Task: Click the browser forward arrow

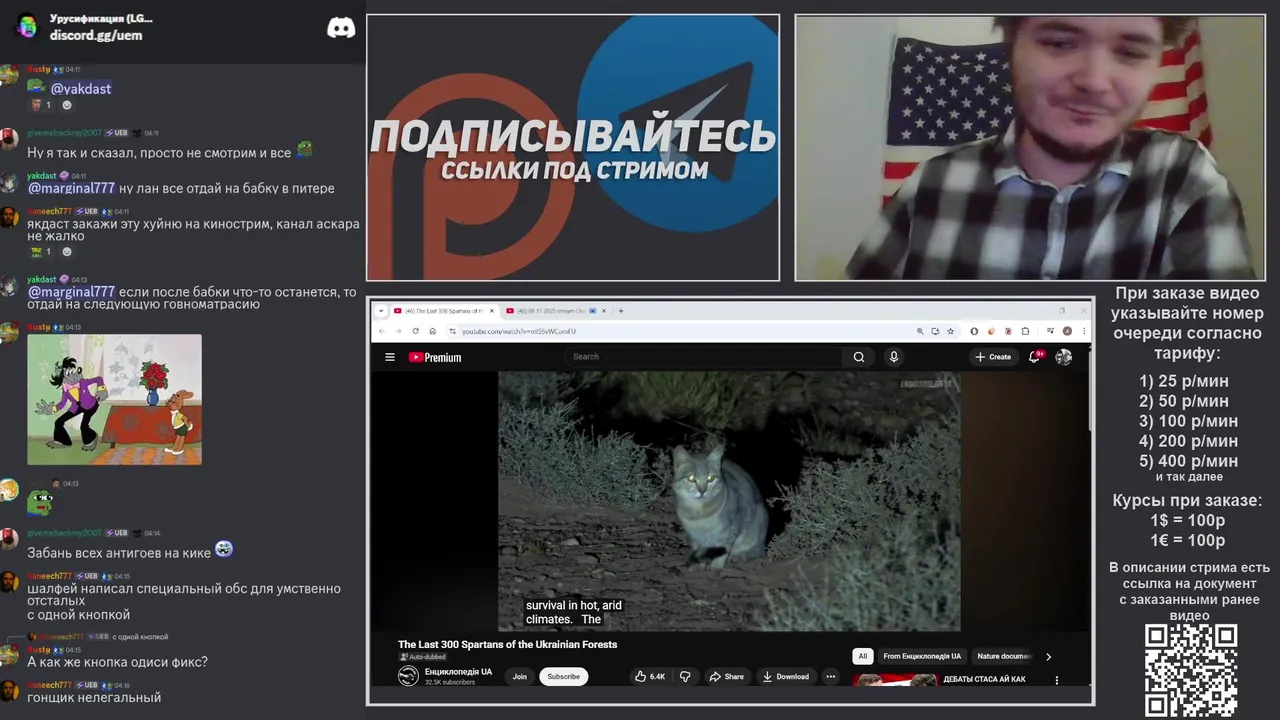Action: (x=398, y=331)
